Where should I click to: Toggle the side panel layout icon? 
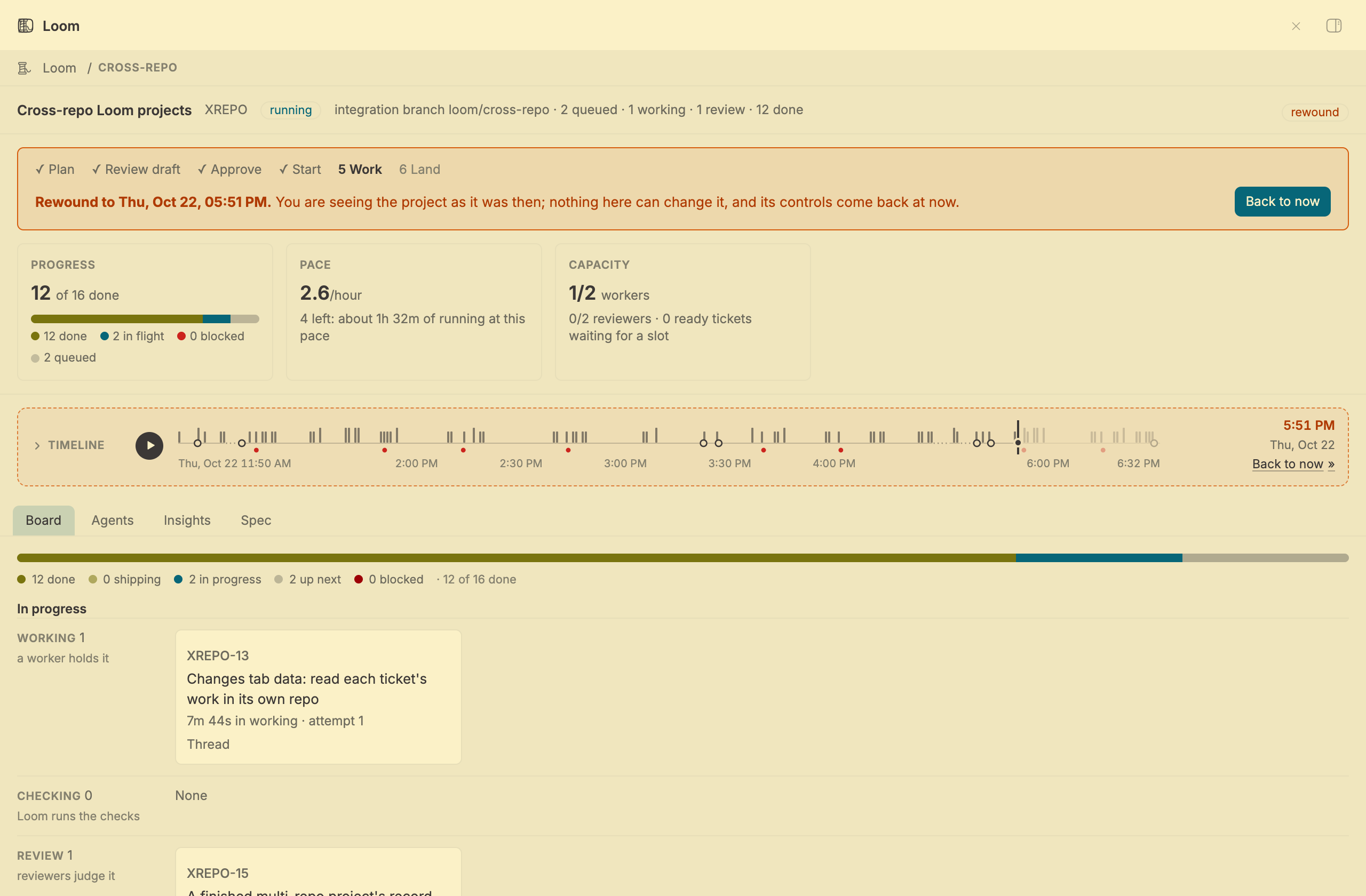point(1333,26)
